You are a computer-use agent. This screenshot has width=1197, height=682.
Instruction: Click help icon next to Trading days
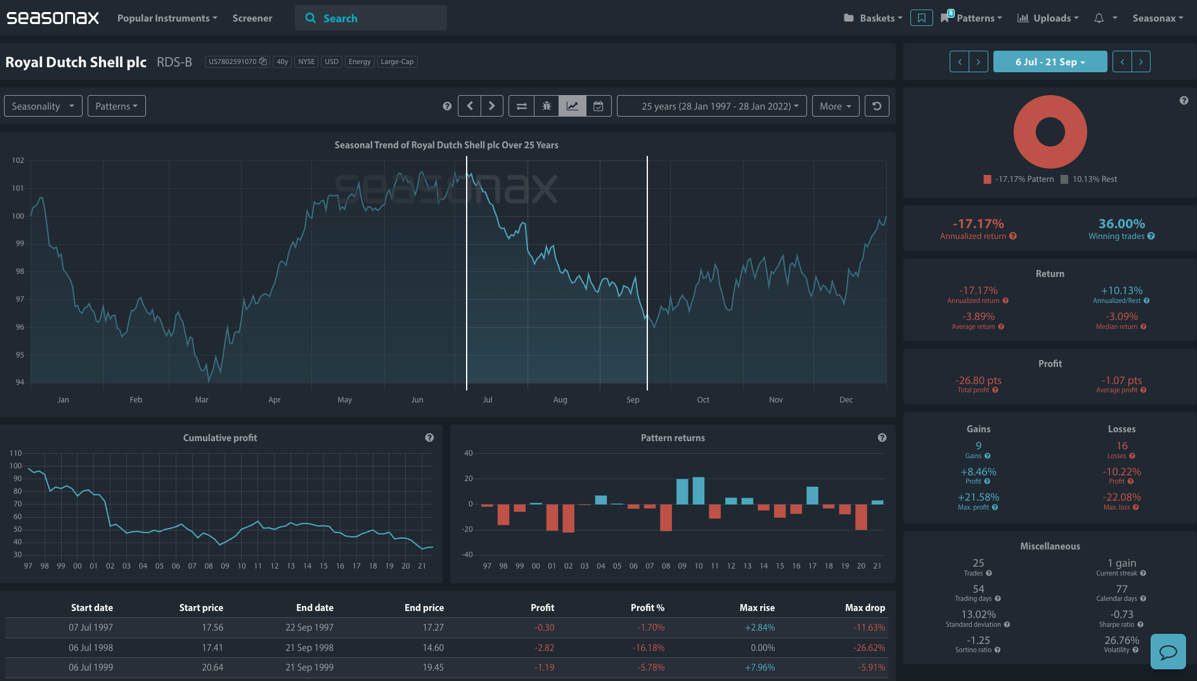click(998, 599)
